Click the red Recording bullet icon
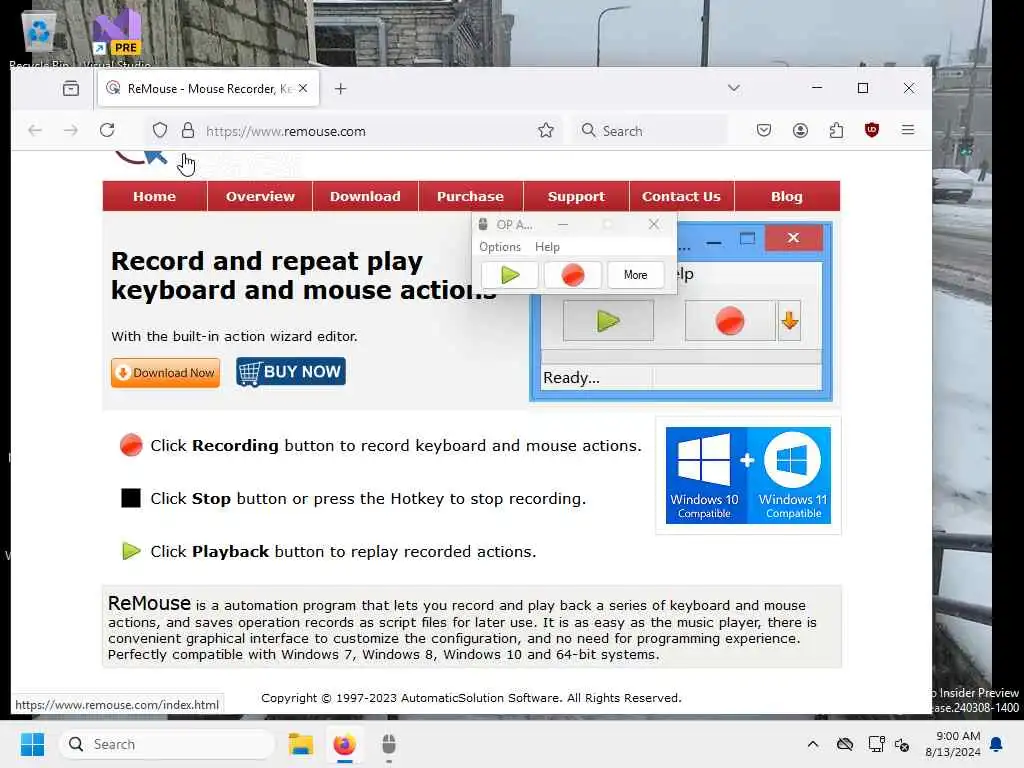1024x768 pixels. (x=131, y=445)
